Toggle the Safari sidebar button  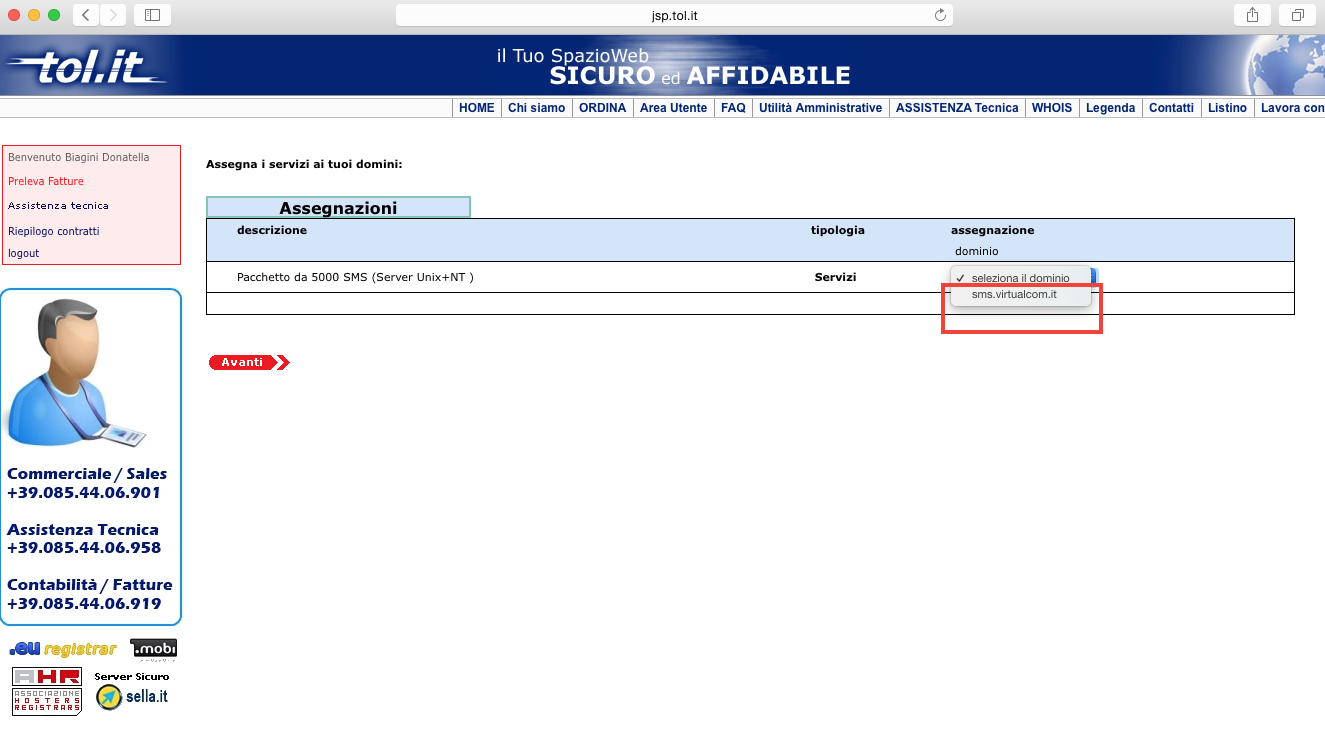pos(152,15)
